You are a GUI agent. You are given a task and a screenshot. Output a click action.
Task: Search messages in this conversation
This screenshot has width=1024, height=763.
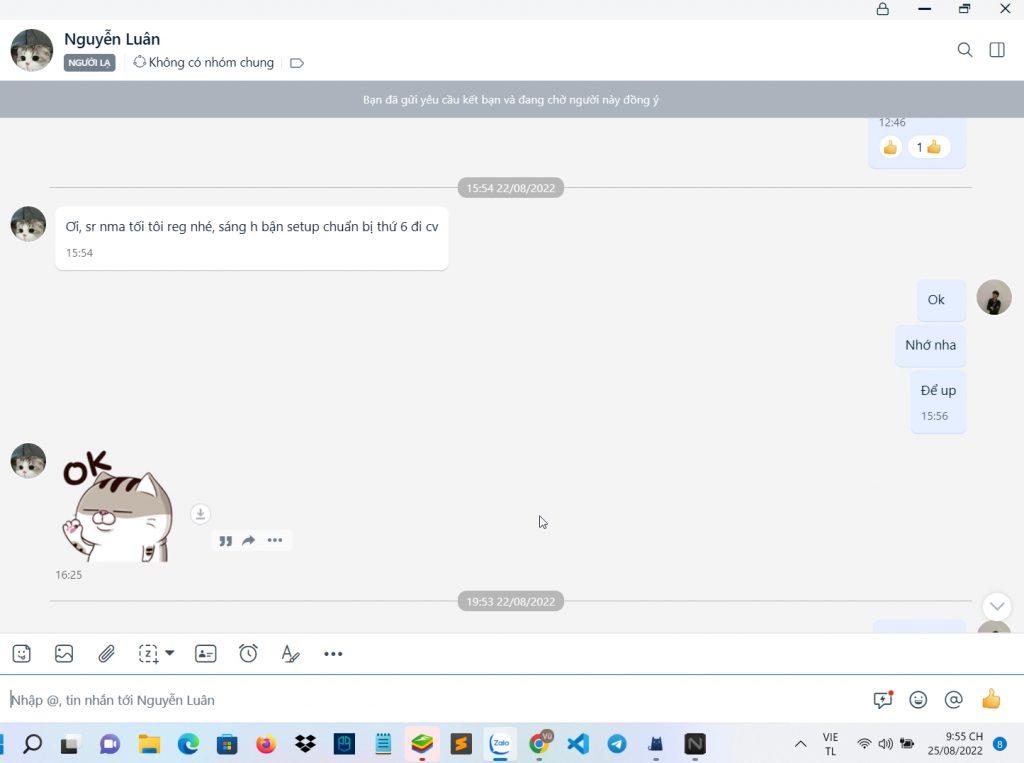[965, 50]
